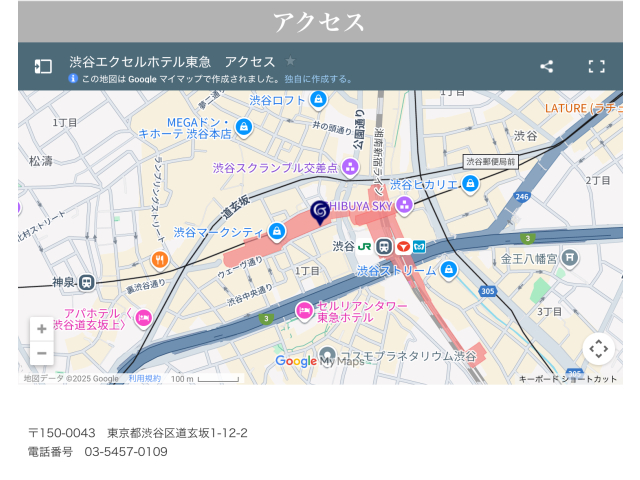This screenshot has height=480, width=640.
Task: Click the 渋谷ヒカリエ shopping marker
Action: click(470, 184)
